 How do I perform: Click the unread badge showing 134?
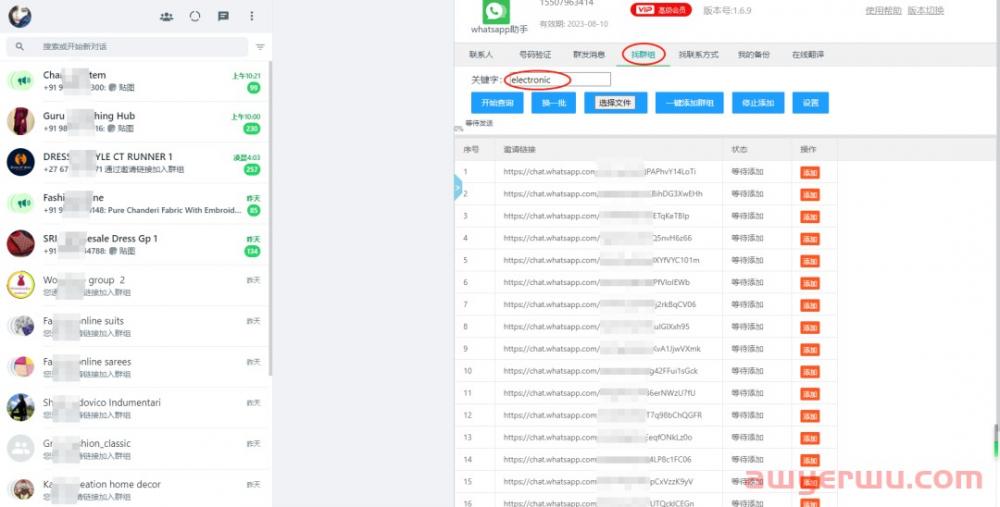[251, 251]
